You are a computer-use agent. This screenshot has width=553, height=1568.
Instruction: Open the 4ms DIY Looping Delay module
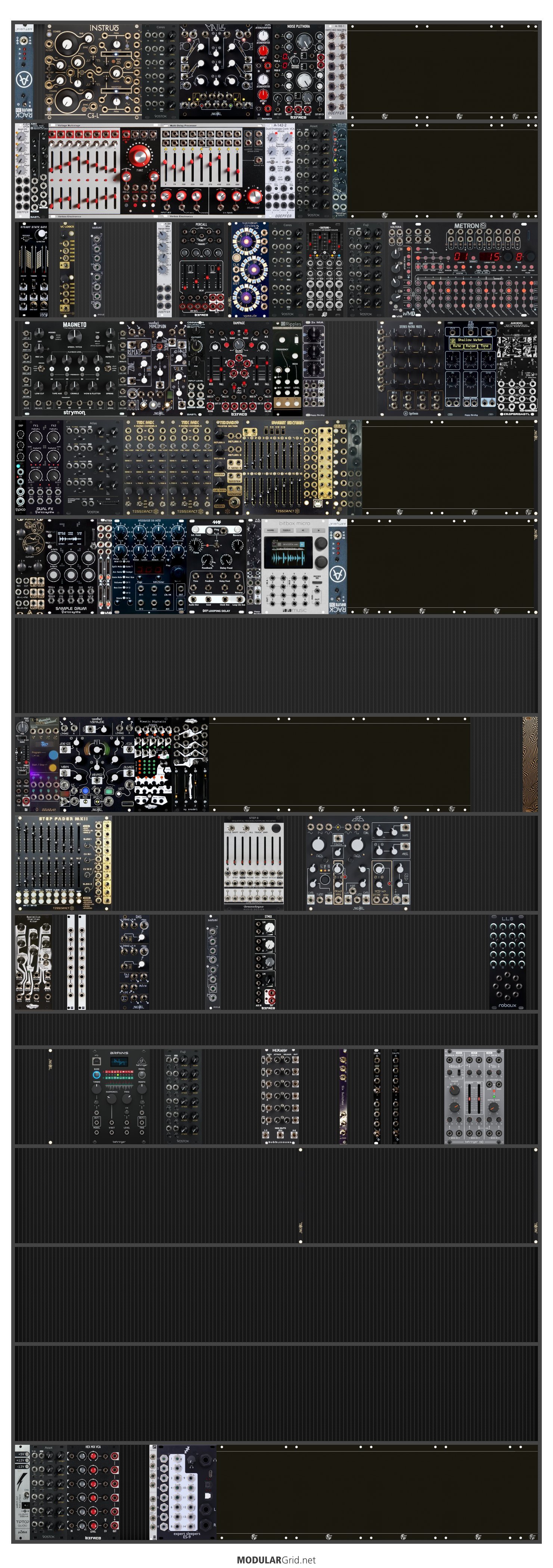[x=216, y=566]
